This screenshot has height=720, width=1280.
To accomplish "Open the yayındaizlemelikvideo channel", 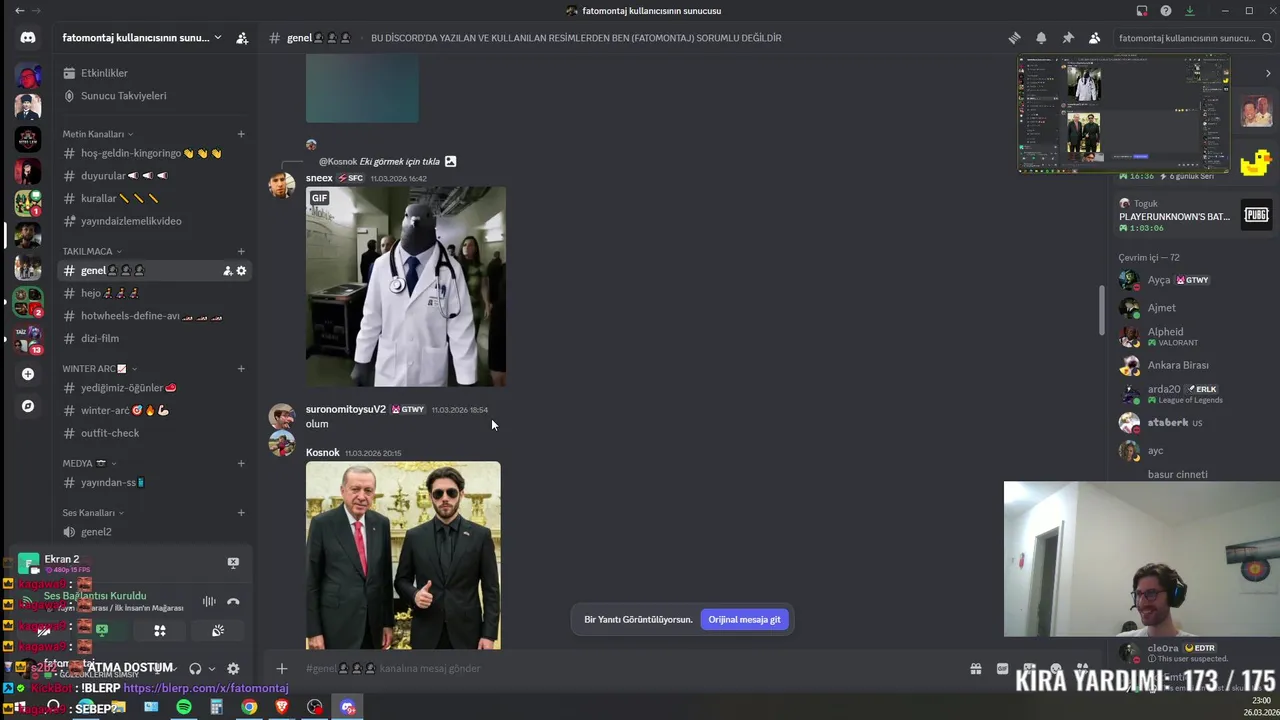I will point(152,221).
